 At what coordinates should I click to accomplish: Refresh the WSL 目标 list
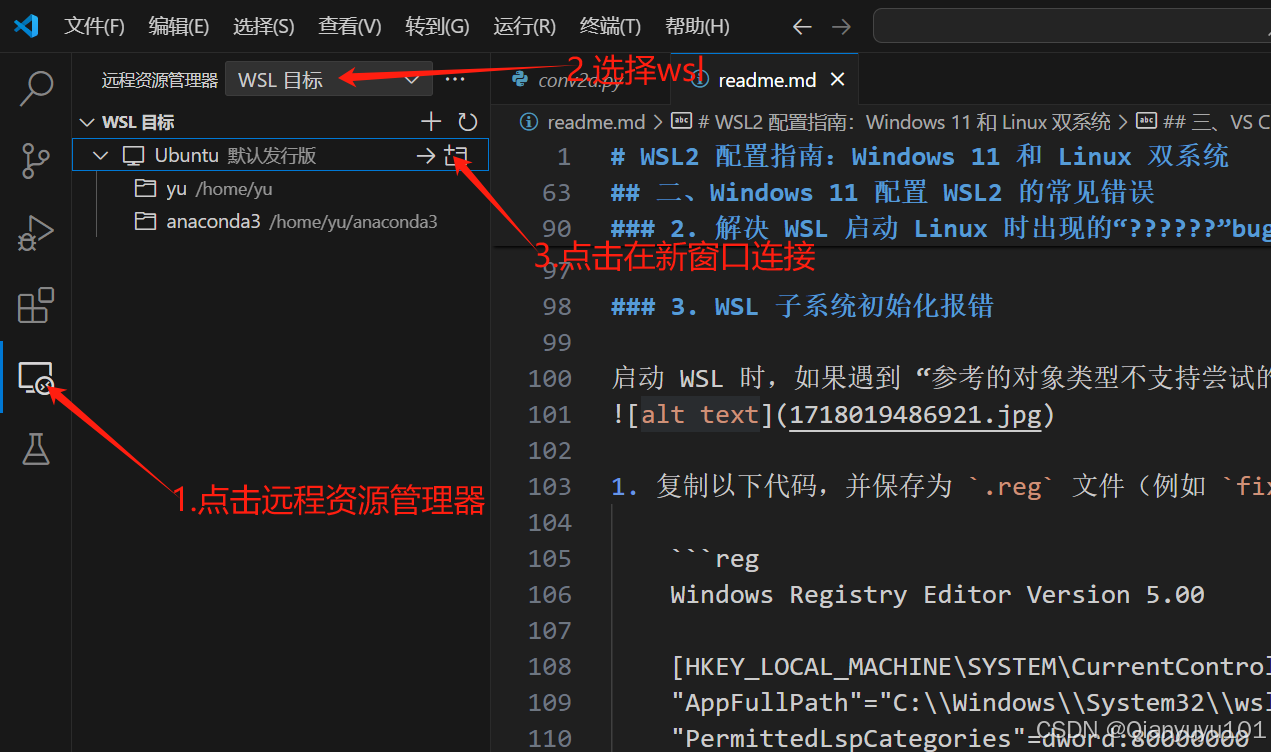pos(466,121)
